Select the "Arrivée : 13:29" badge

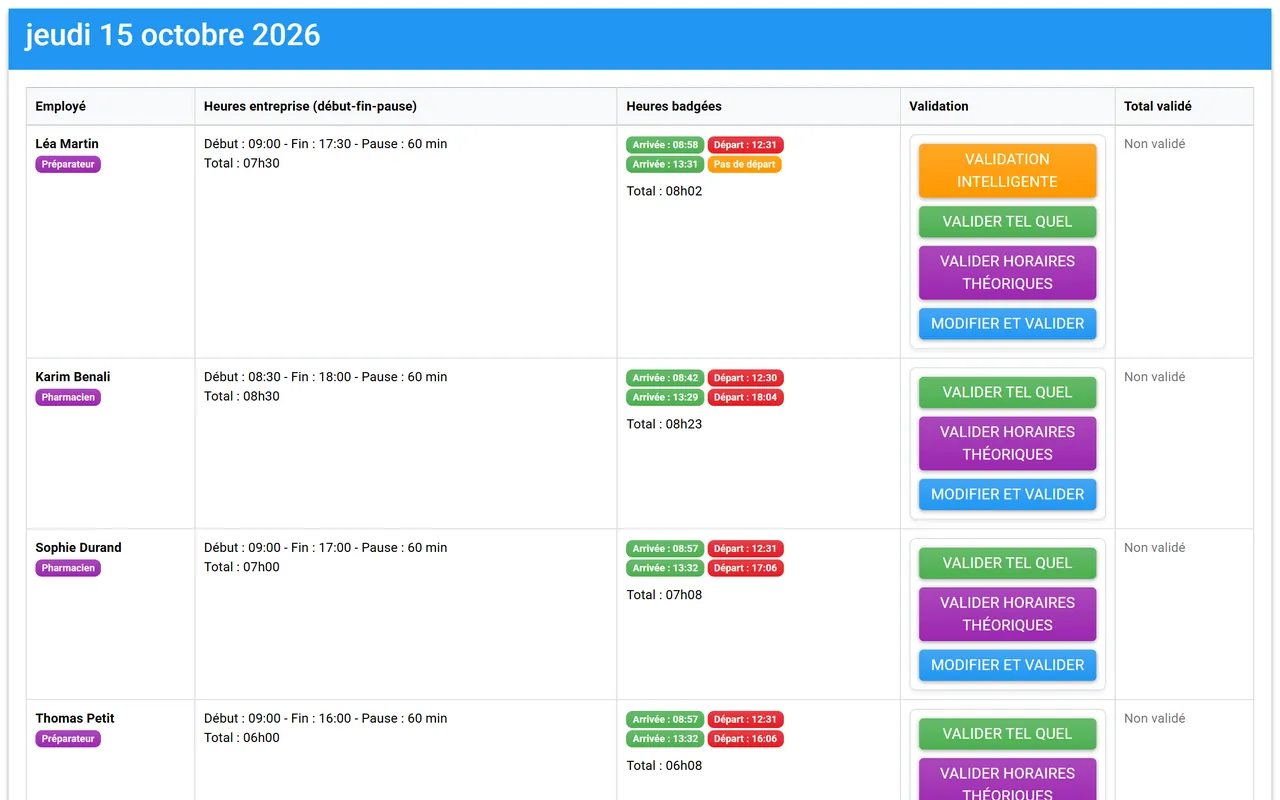[x=665, y=397]
